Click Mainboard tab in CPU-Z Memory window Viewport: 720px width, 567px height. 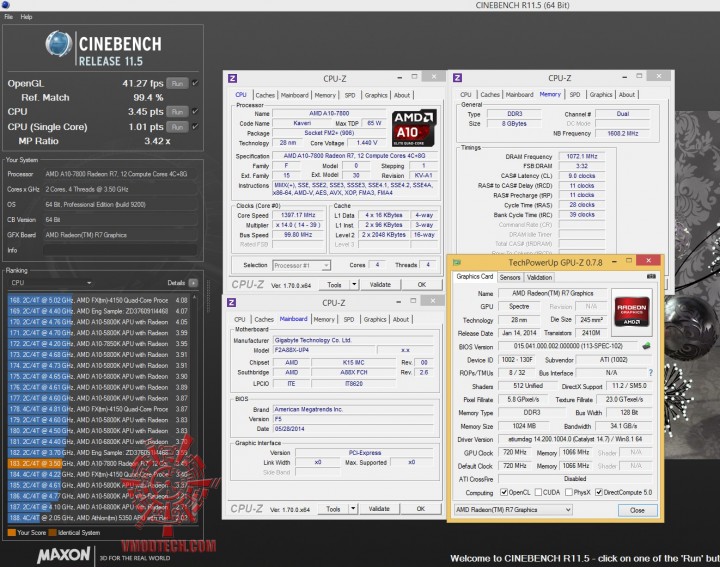click(x=519, y=95)
